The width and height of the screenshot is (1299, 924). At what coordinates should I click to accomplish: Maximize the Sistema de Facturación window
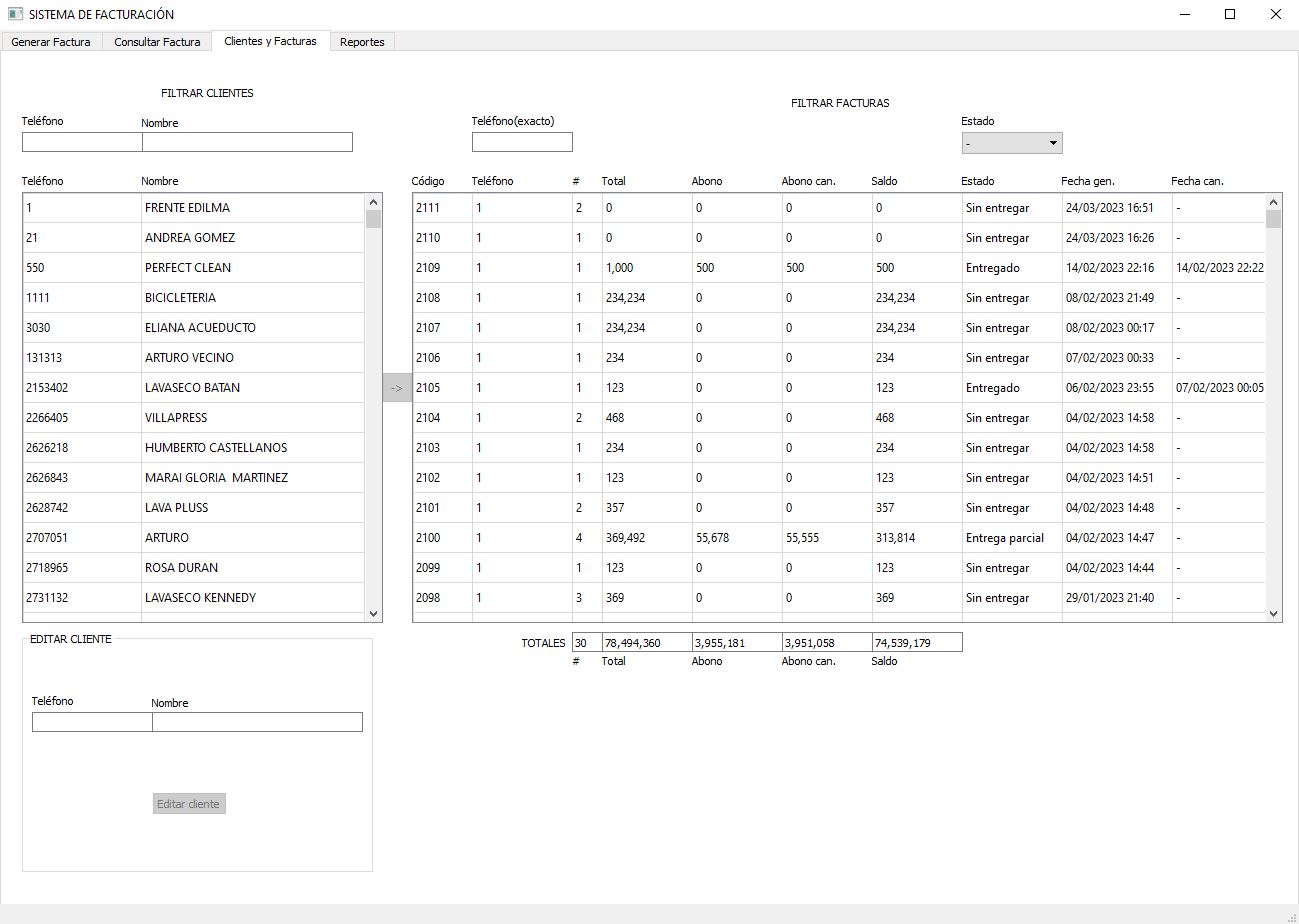coord(1230,14)
